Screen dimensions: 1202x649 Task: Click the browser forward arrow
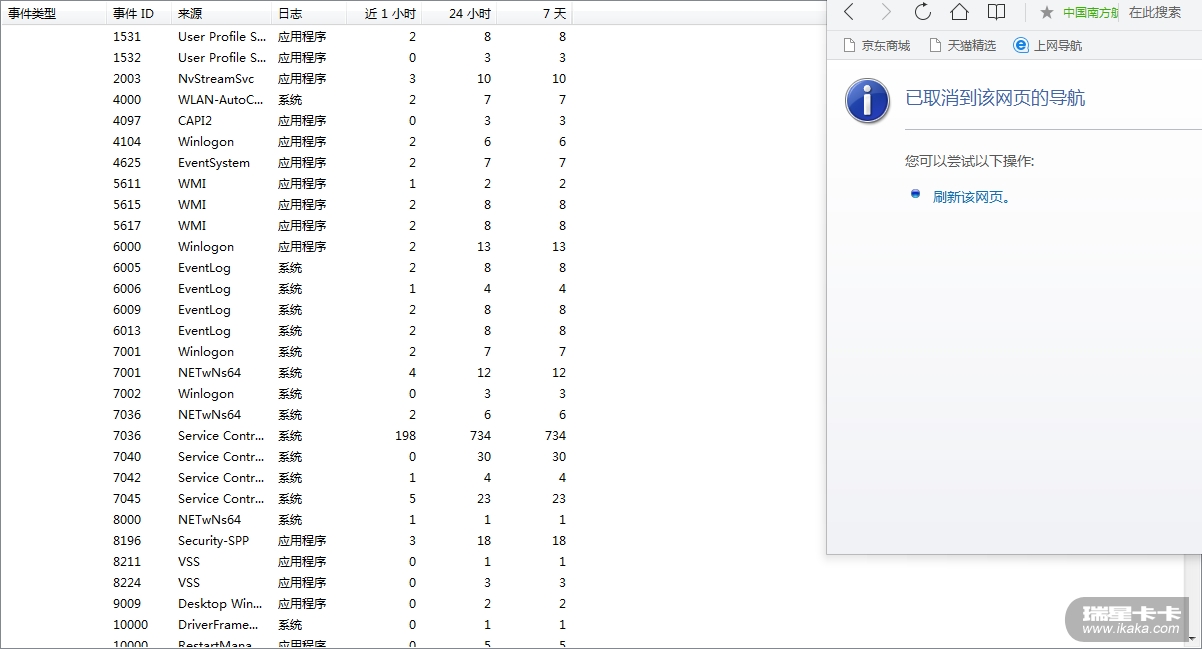(885, 12)
